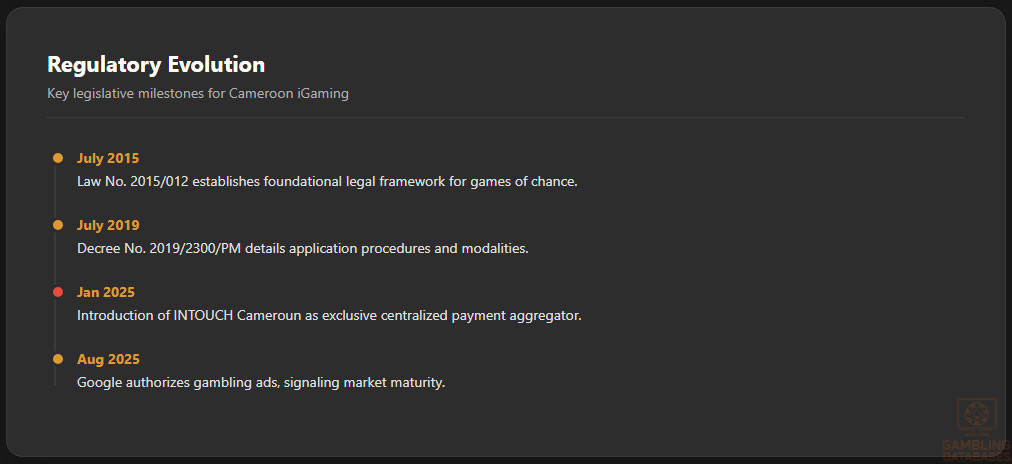This screenshot has width=1012, height=464.
Task: Click the Aug 2025 timeline dot
Action: coord(58,359)
